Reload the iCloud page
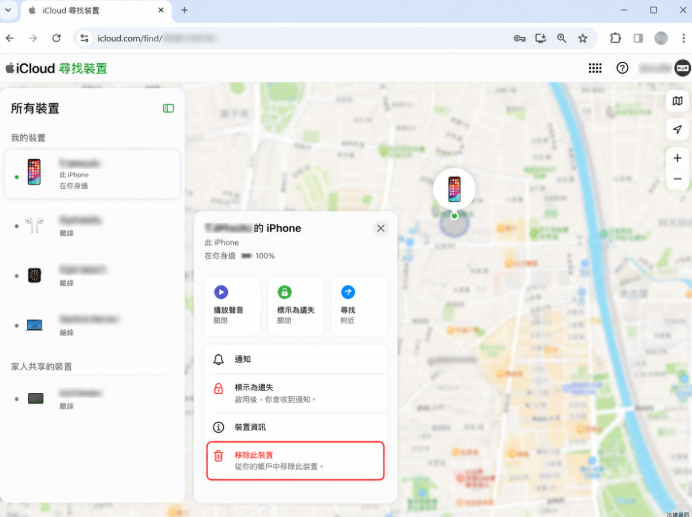The height and width of the screenshot is (517, 692). (x=56, y=38)
